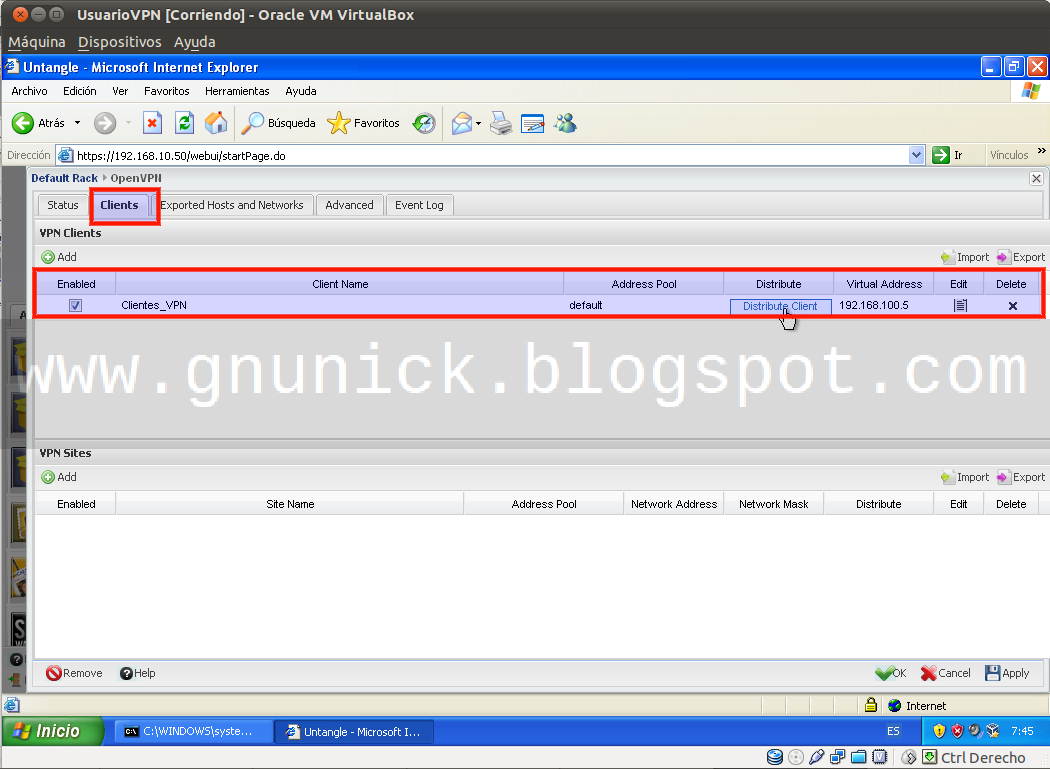Open browsing History icon

424,123
